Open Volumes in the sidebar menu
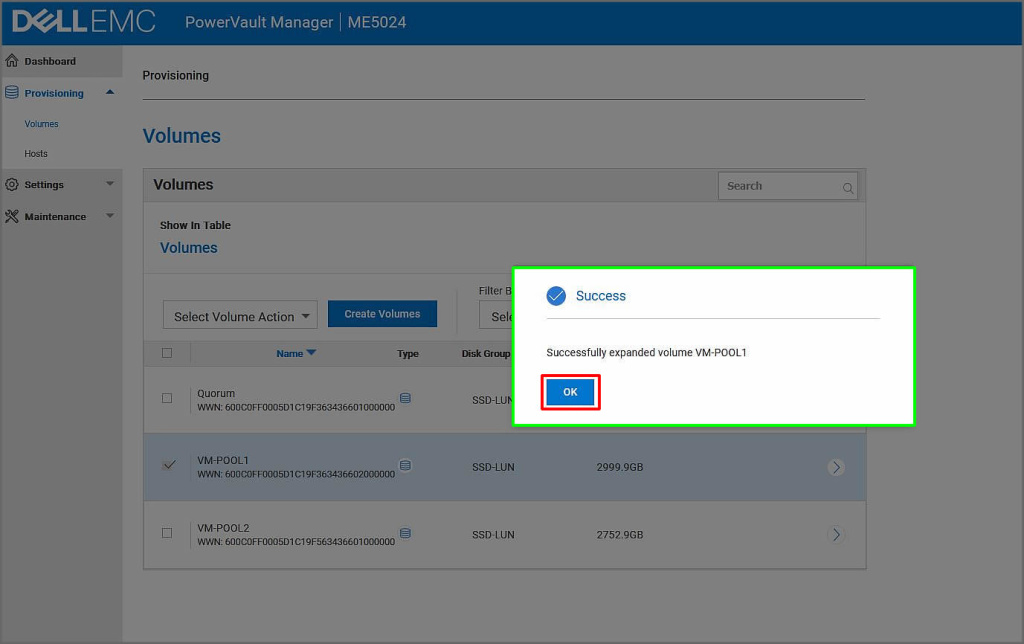Image resolution: width=1024 pixels, height=644 pixels. (x=42, y=124)
